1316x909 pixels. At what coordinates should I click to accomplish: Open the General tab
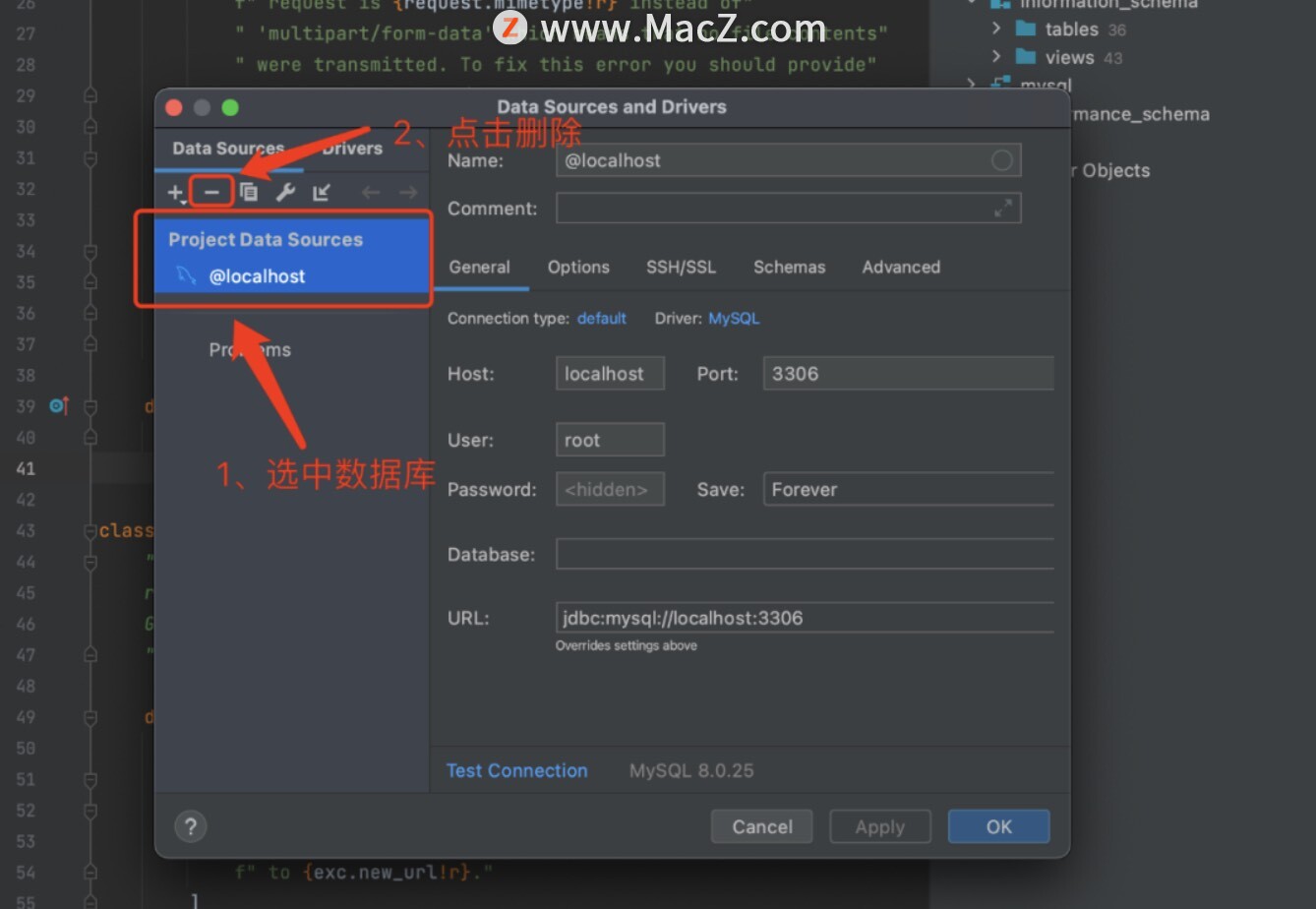pos(479,268)
